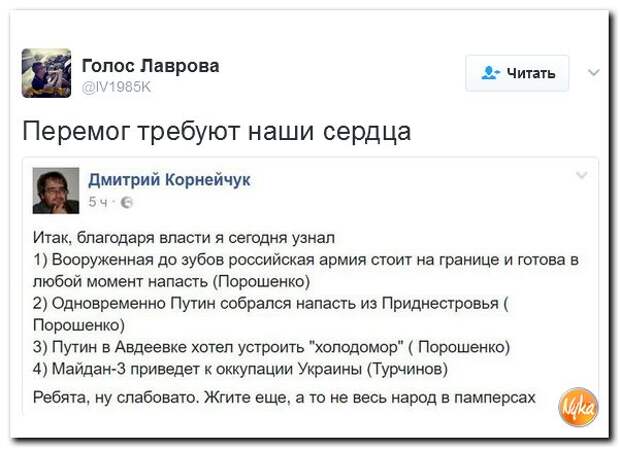The image size is (620, 449).
Task: Click the Читать follow button
Action: click(x=517, y=74)
